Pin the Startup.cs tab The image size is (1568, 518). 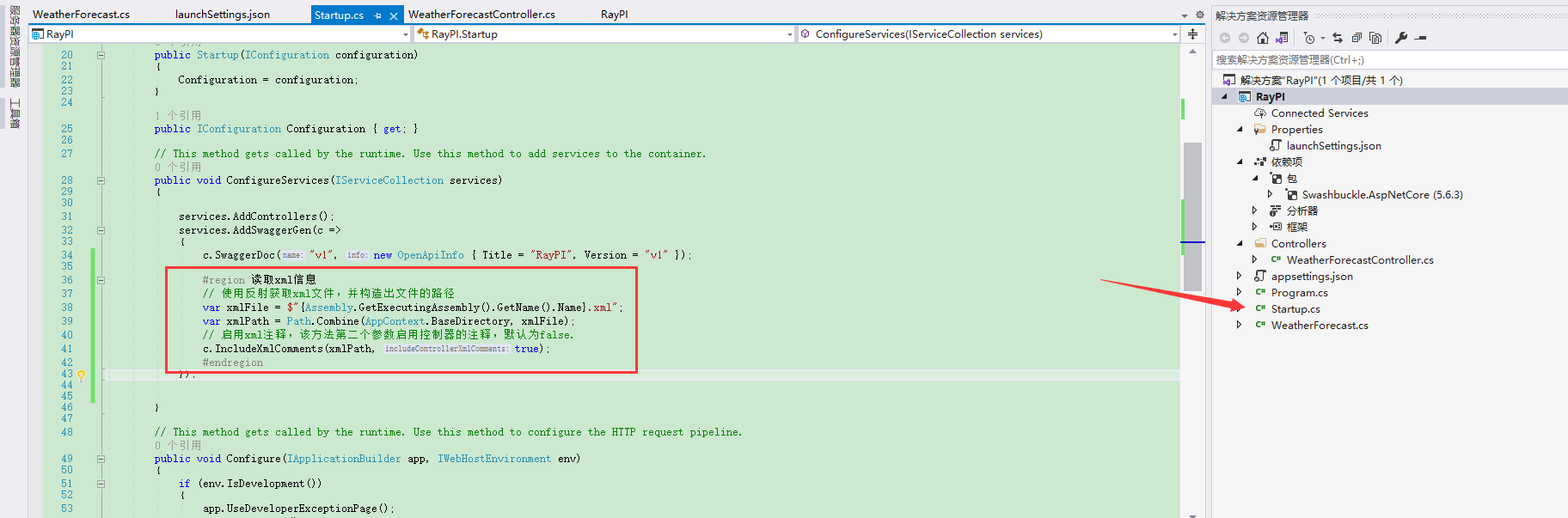377,15
